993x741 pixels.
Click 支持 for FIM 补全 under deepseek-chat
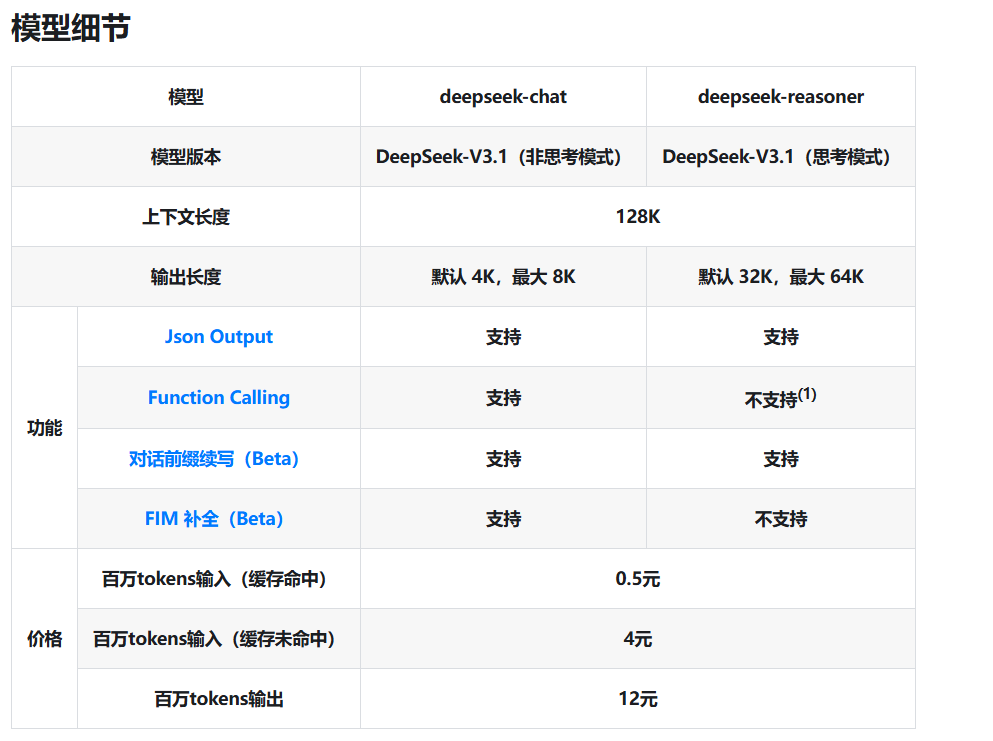[x=503, y=519]
